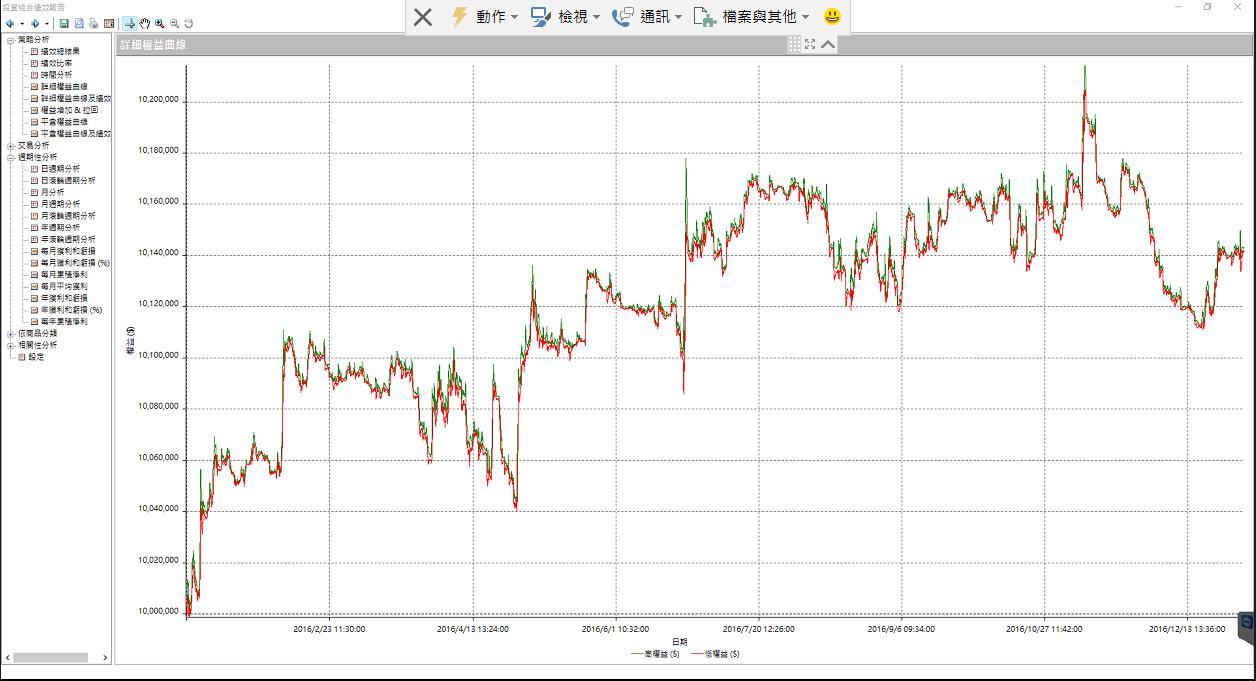This screenshot has height=681, width=1256.
Task: Click the phone communication icon
Action: [x=623, y=17]
